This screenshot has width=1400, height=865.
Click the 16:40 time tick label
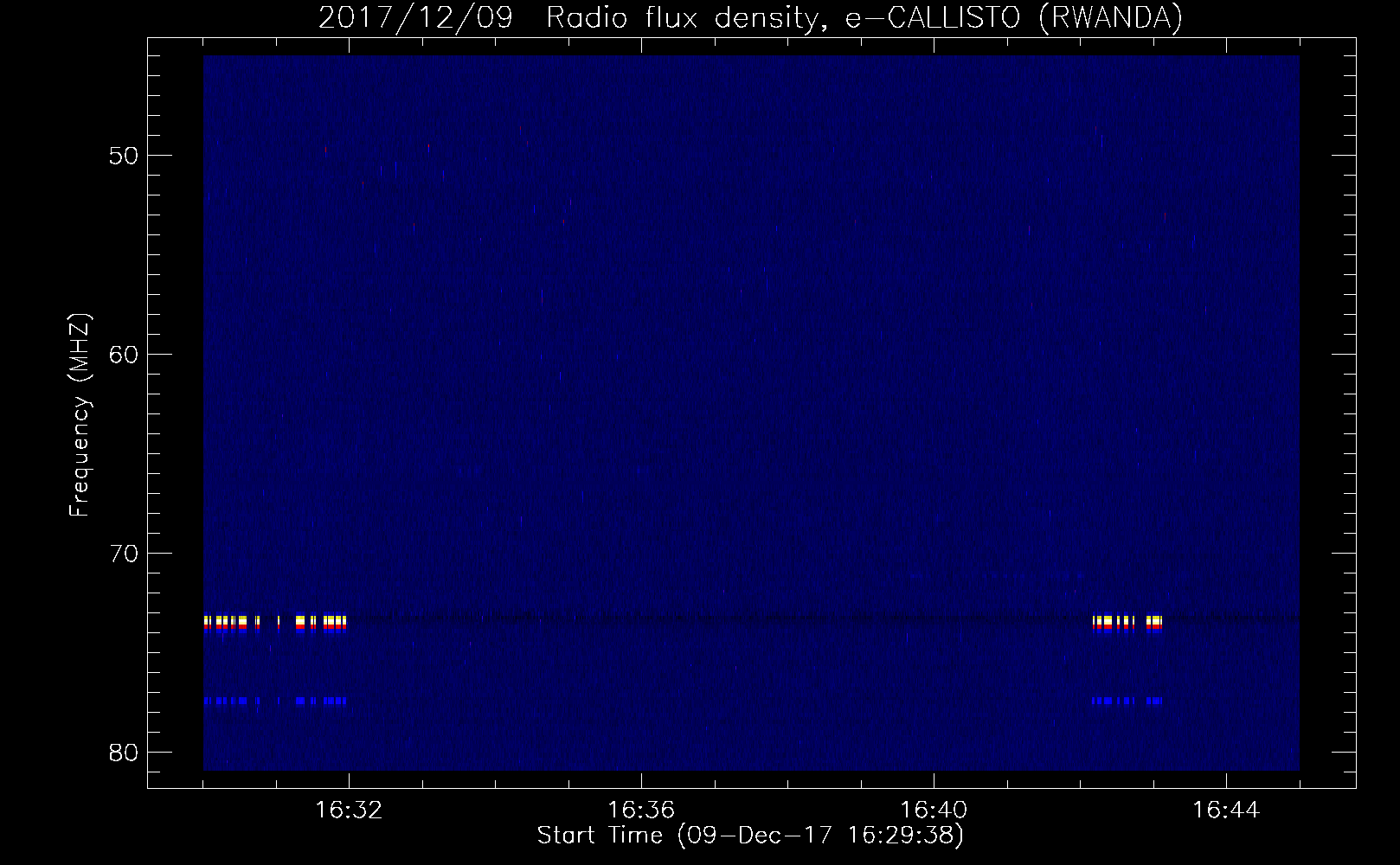click(934, 811)
